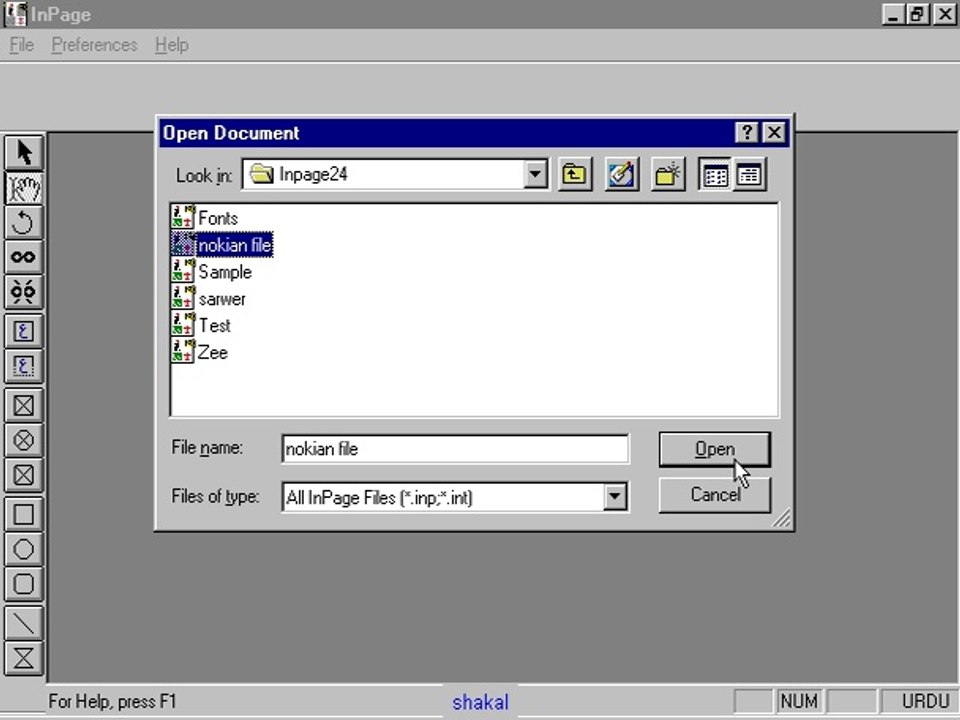The height and width of the screenshot is (720, 960).
Task: Select the rotate tool
Action: pyautogui.click(x=23, y=222)
